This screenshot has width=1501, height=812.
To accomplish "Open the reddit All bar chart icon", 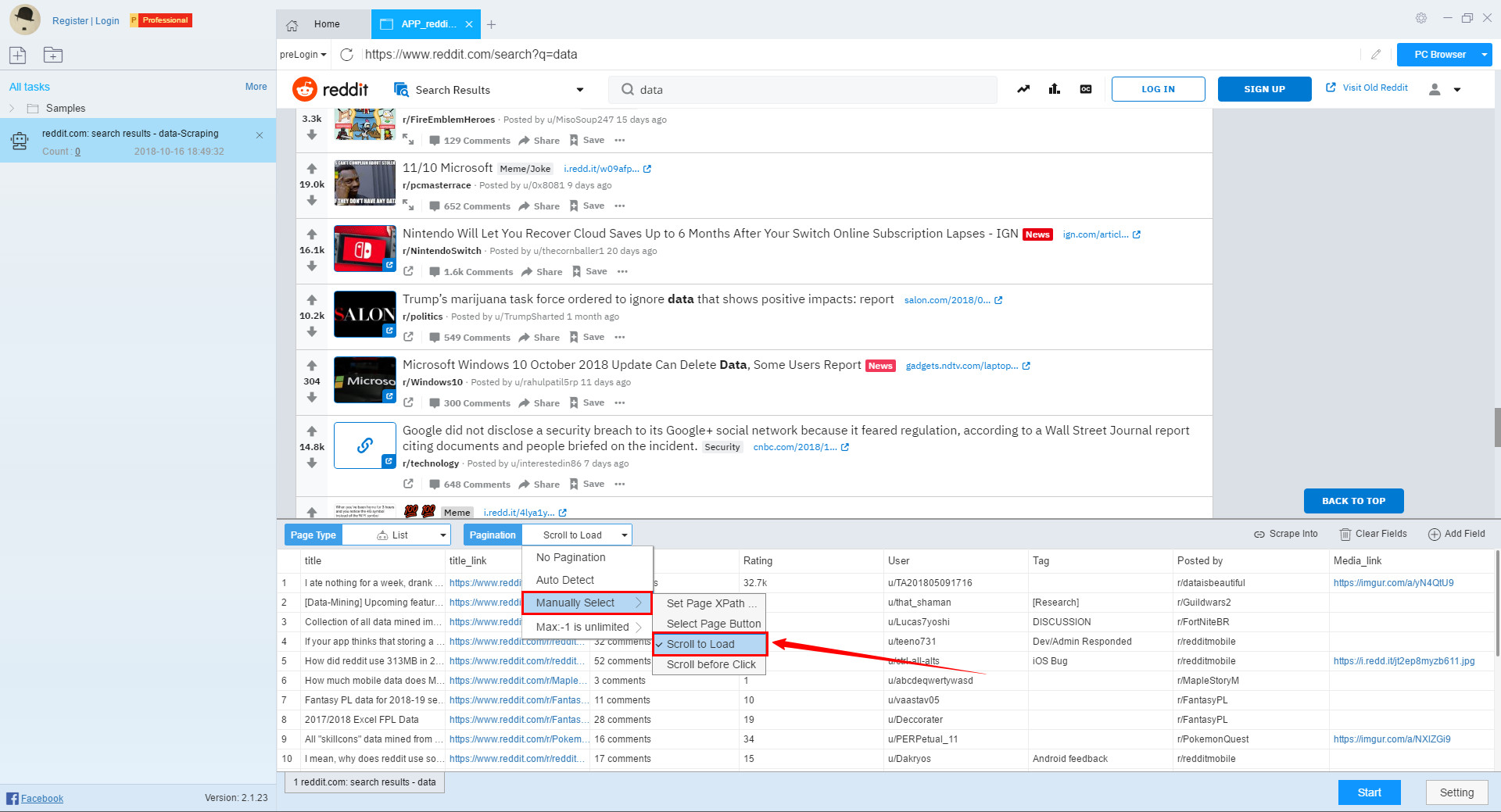I will coord(1055,89).
